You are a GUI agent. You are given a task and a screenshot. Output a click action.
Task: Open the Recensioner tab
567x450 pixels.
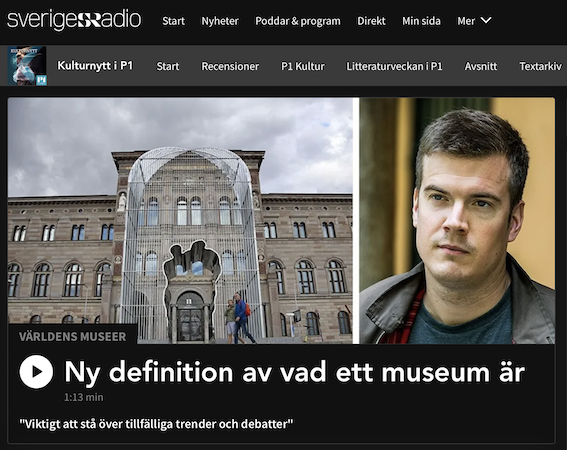(230, 66)
